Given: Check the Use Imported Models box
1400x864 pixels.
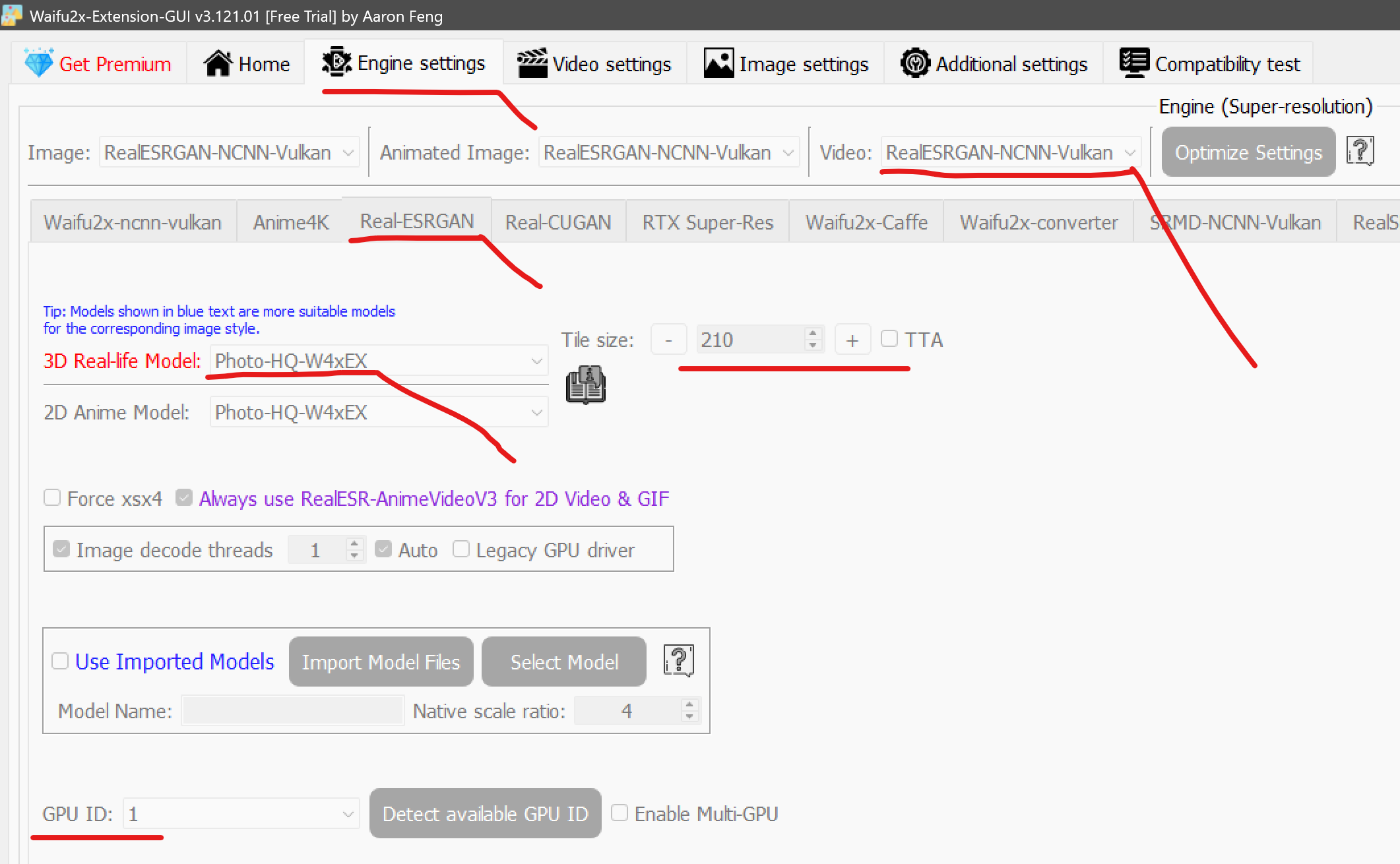Looking at the screenshot, I should coord(60,661).
